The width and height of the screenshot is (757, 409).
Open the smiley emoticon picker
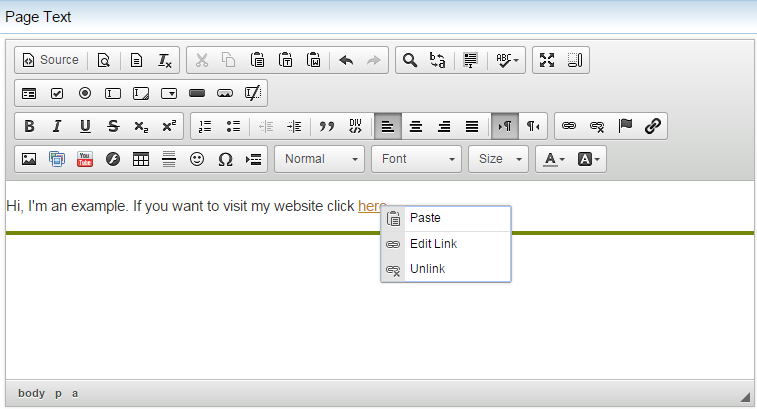(x=197, y=159)
